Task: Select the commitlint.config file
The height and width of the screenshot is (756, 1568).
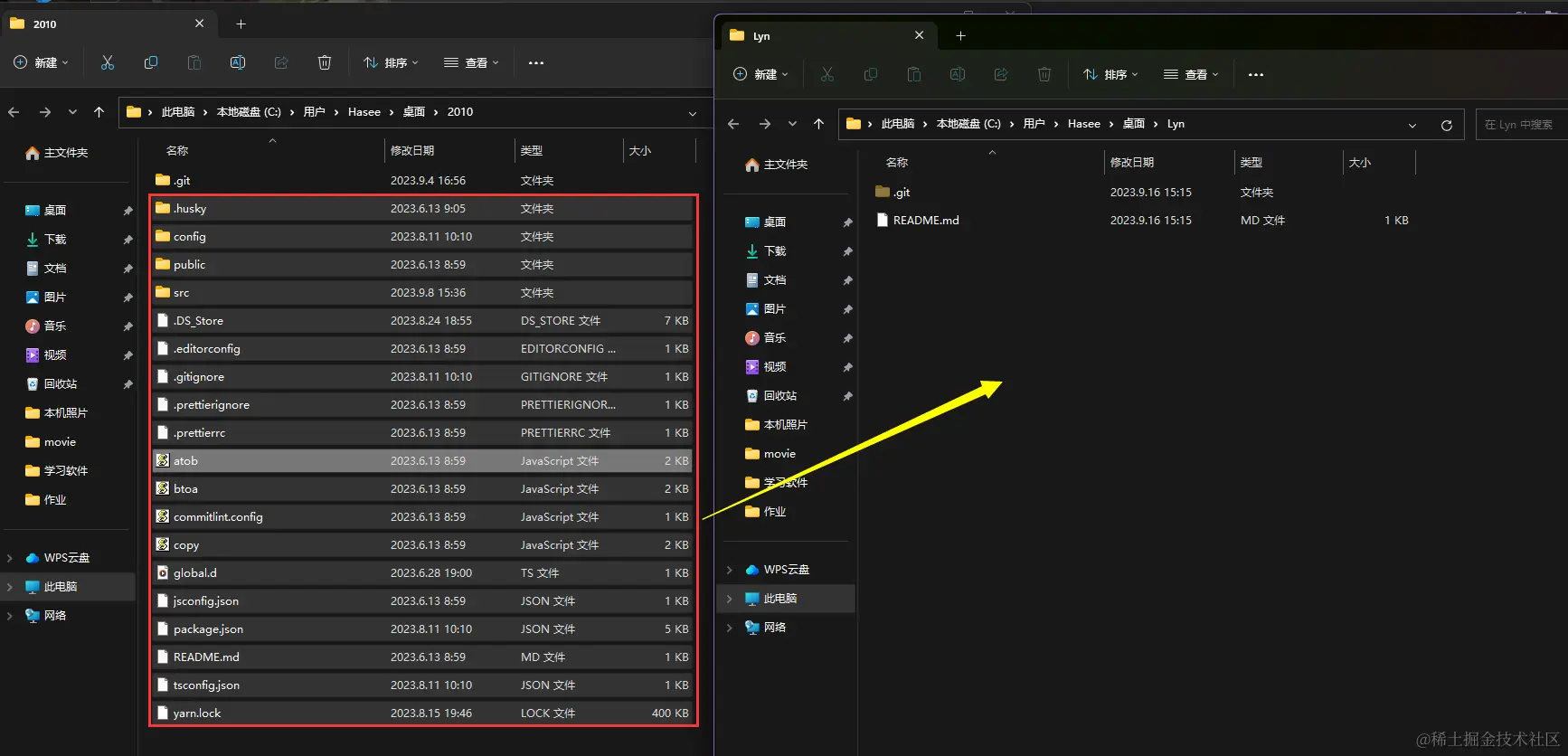Action: click(422, 517)
